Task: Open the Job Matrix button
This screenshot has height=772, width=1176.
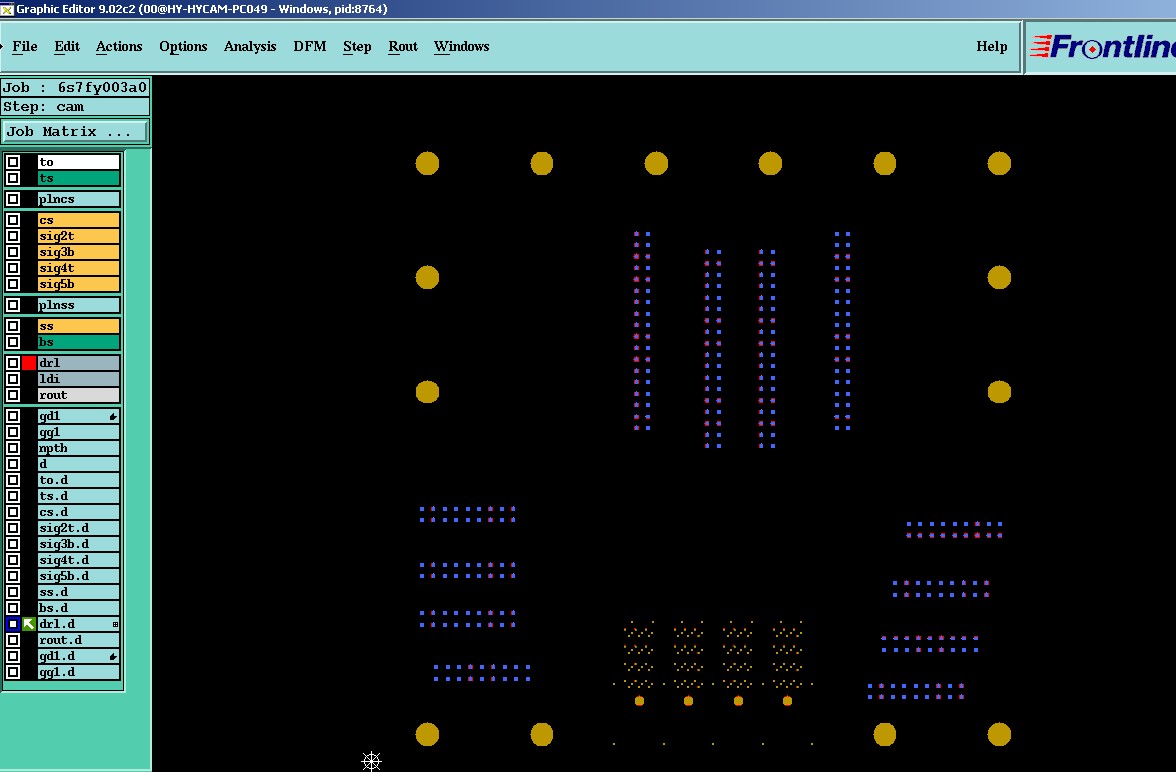Action: point(75,131)
